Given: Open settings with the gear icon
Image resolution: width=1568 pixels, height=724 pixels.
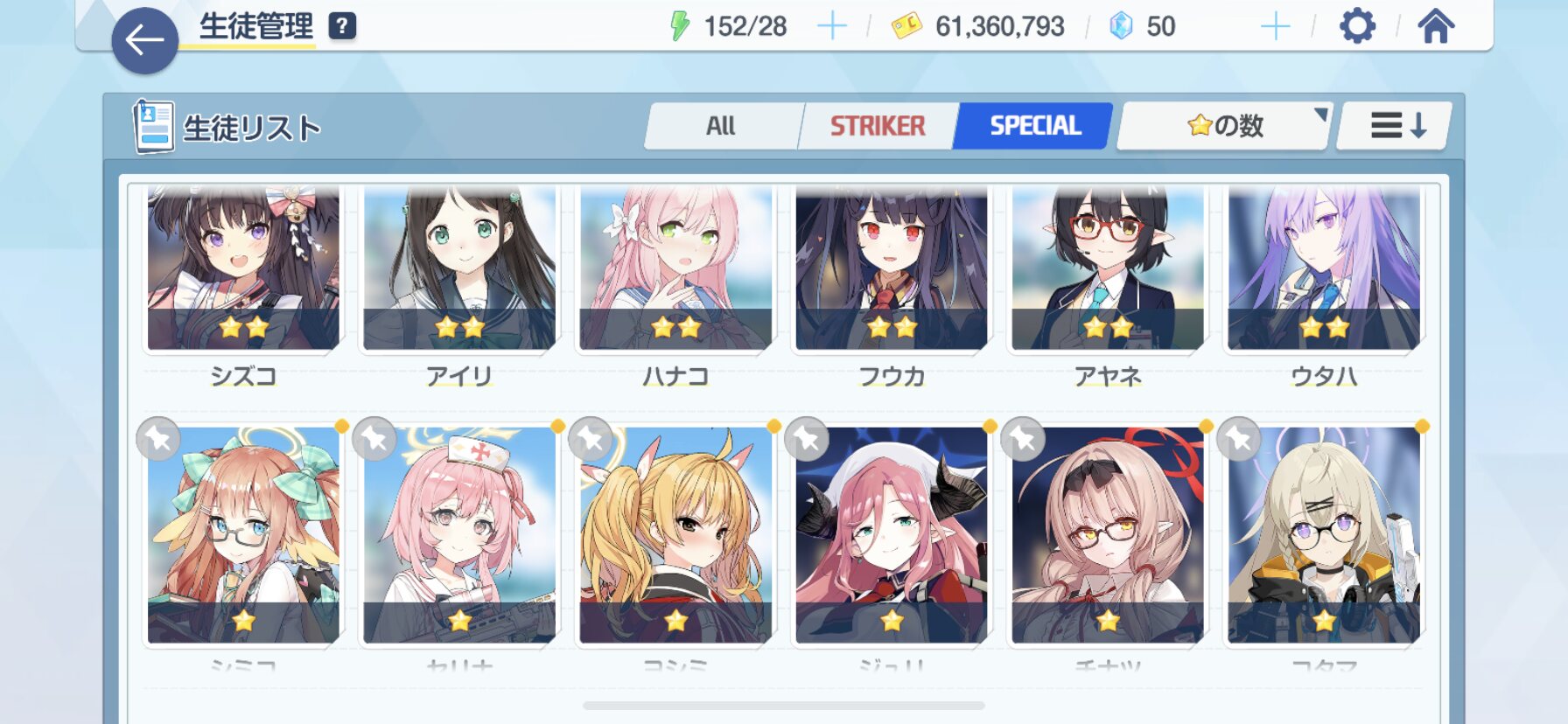Looking at the screenshot, I should pyautogui.click(x=1357, y=26).
